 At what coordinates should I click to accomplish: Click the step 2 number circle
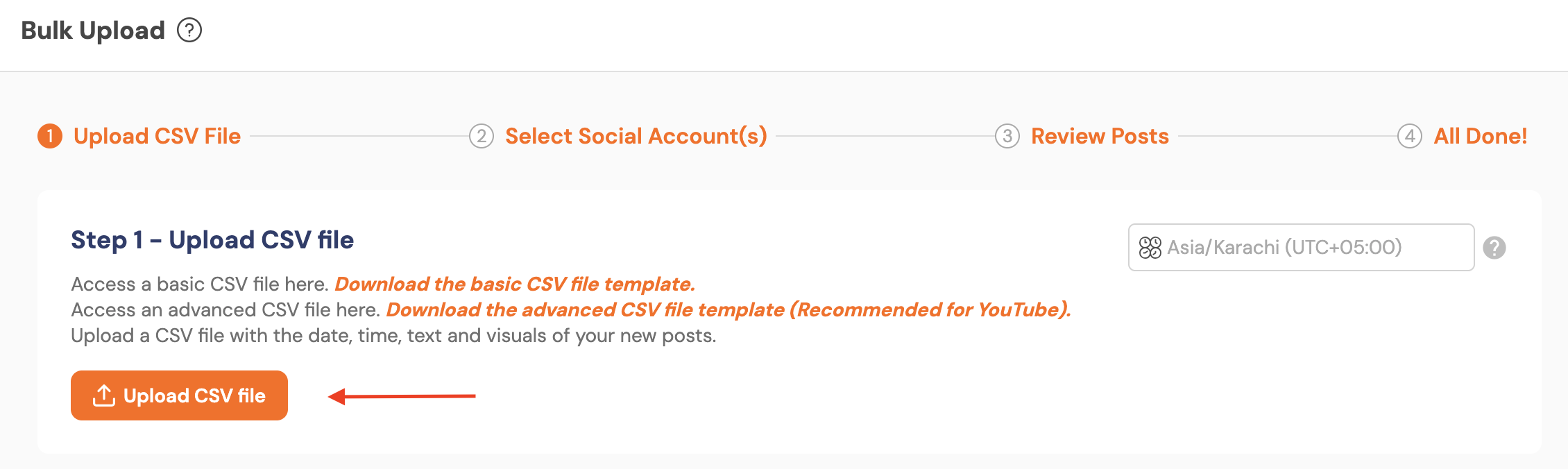482,136
